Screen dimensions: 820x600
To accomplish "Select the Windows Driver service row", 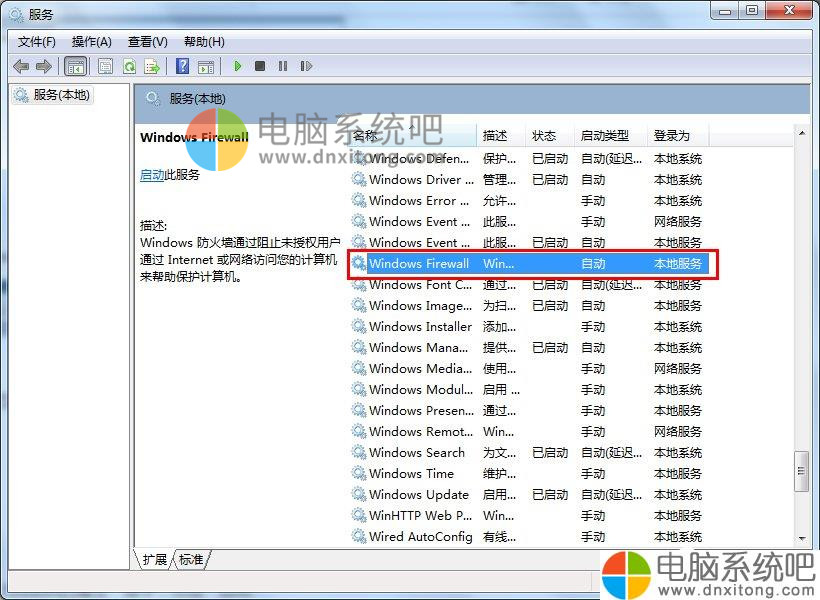I will coord(529,180).
